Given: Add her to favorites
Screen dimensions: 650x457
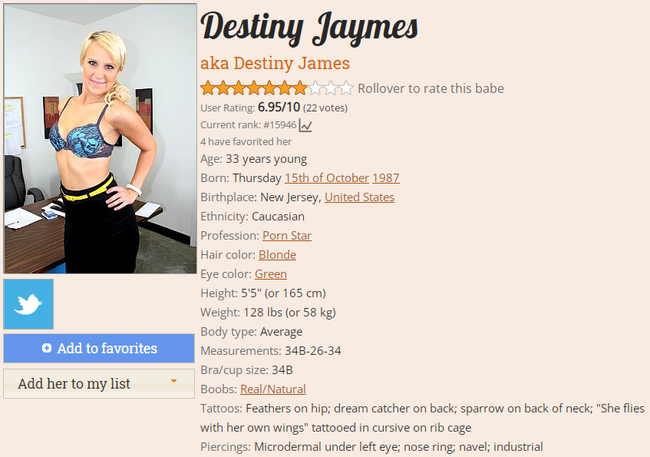Looking at the screenshot, I should [x=99, y=348].
